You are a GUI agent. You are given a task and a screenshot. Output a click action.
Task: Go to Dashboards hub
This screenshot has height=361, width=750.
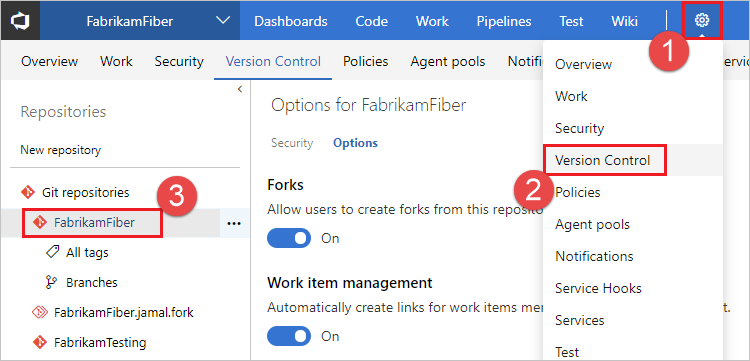click(291, 22)
